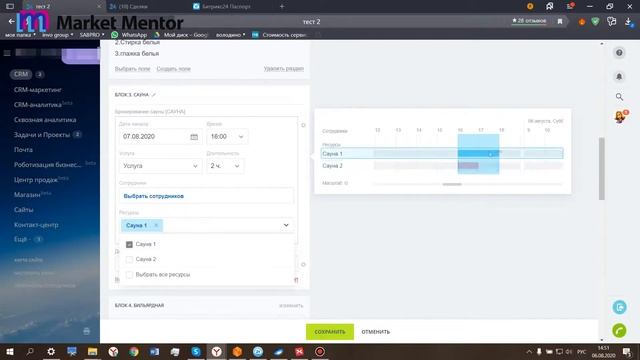Image resolution: width=640 pixels, height=360 pixels.
Task: Click the Масштаб scale slider handle
Action: tap(452, 184)
